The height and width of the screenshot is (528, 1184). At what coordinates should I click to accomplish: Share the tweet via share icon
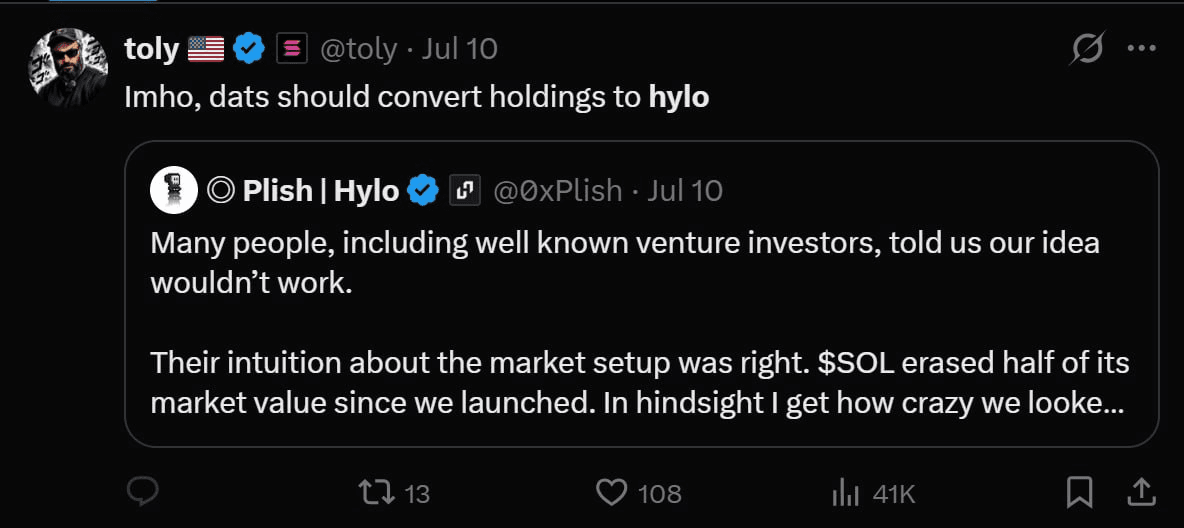point(1142,493)
